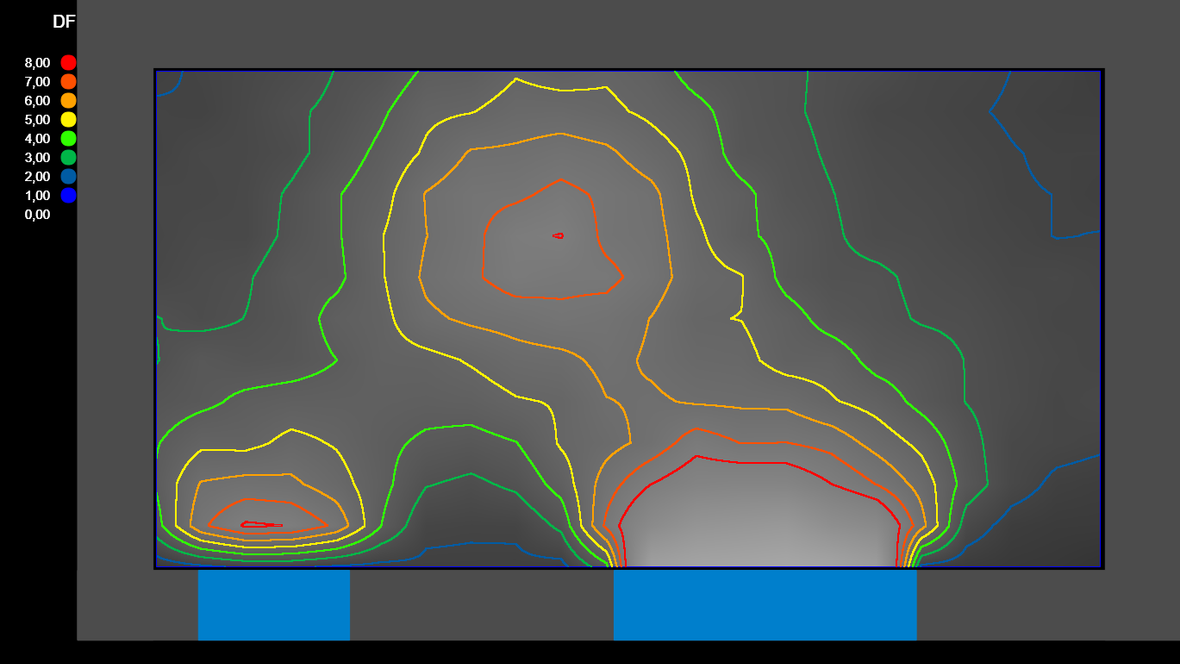Click the red 8,00 legend dot
The width and height of the screenshot is (1180, 664).
coord(68,63)
